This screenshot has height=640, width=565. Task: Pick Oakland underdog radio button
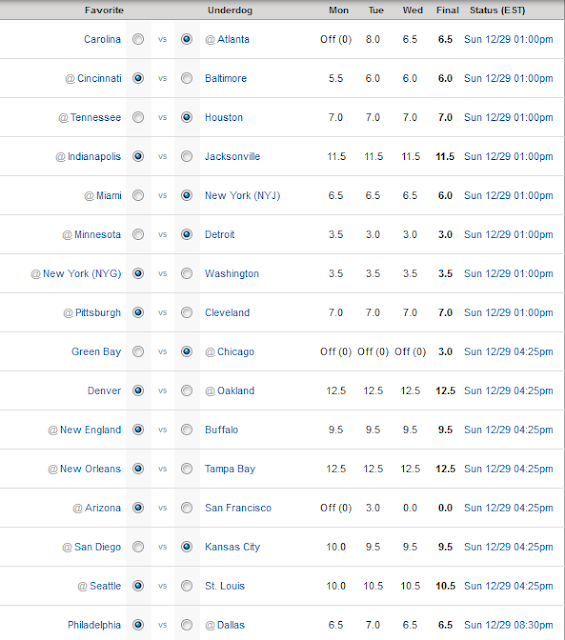pos(187,391)
